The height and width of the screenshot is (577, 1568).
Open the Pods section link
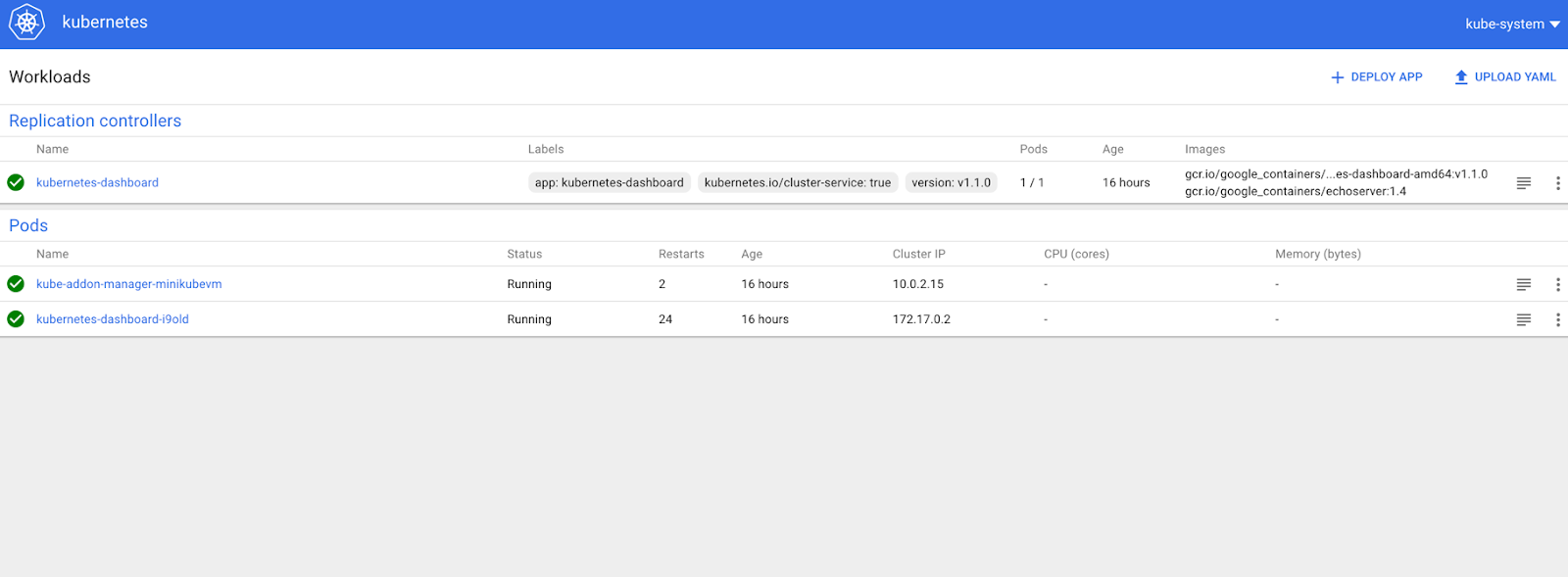(x=28, y=225)
